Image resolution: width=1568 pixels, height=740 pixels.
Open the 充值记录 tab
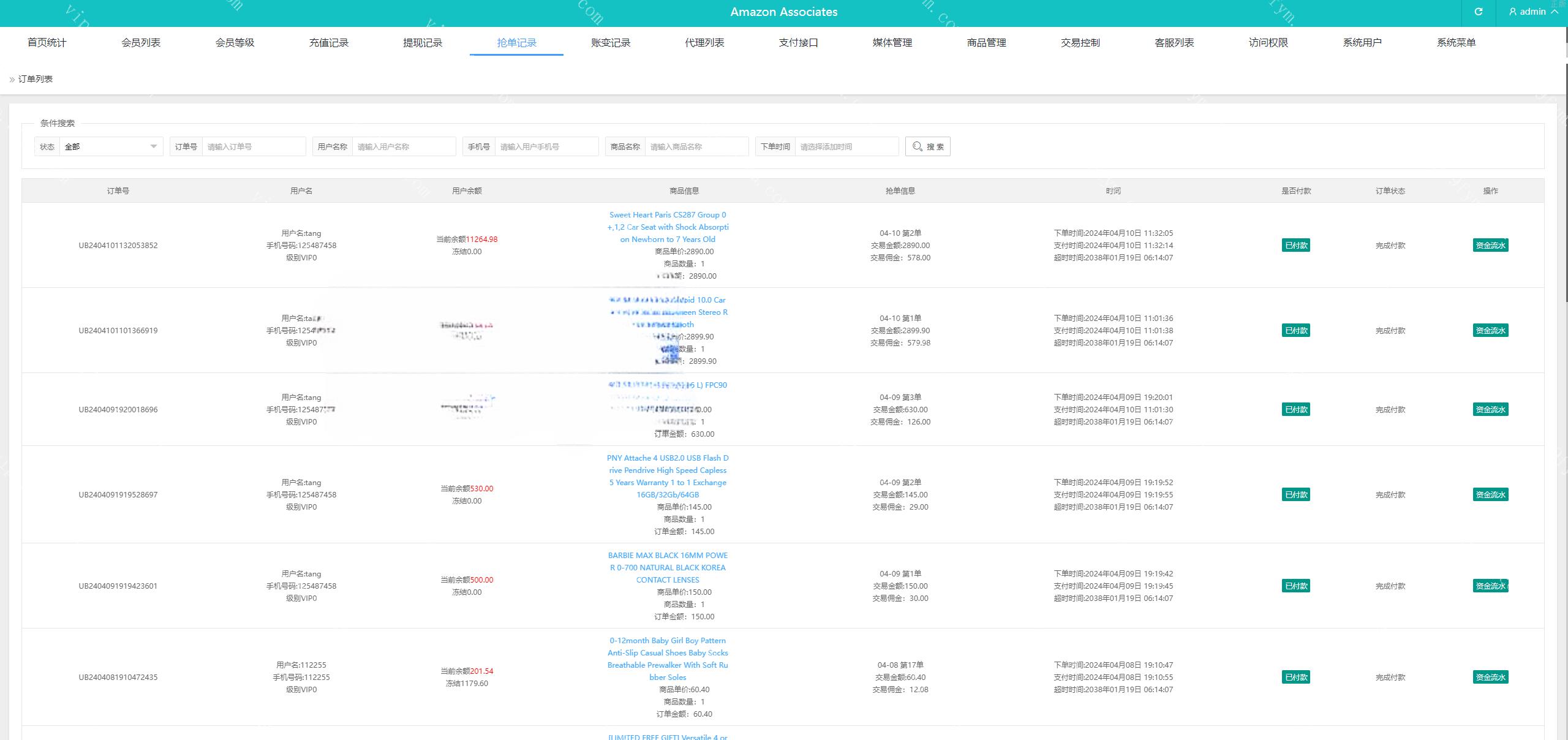click(328, 42)
